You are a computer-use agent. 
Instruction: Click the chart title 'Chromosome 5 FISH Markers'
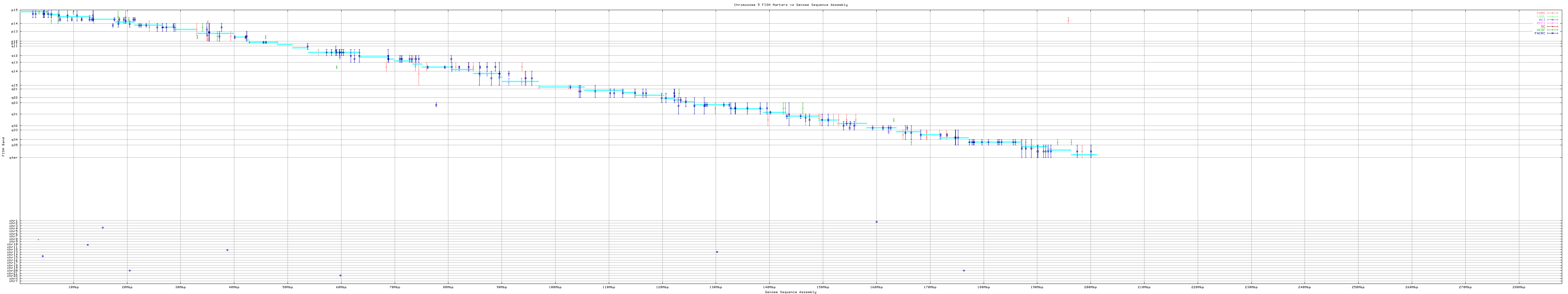[790, 4]
